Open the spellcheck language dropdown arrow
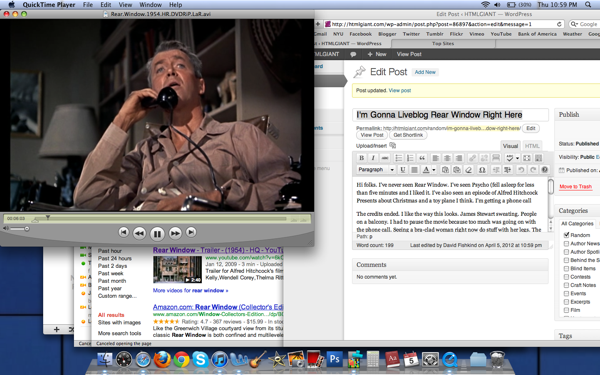Screen dimensions: 600x375 click(517, 158)
